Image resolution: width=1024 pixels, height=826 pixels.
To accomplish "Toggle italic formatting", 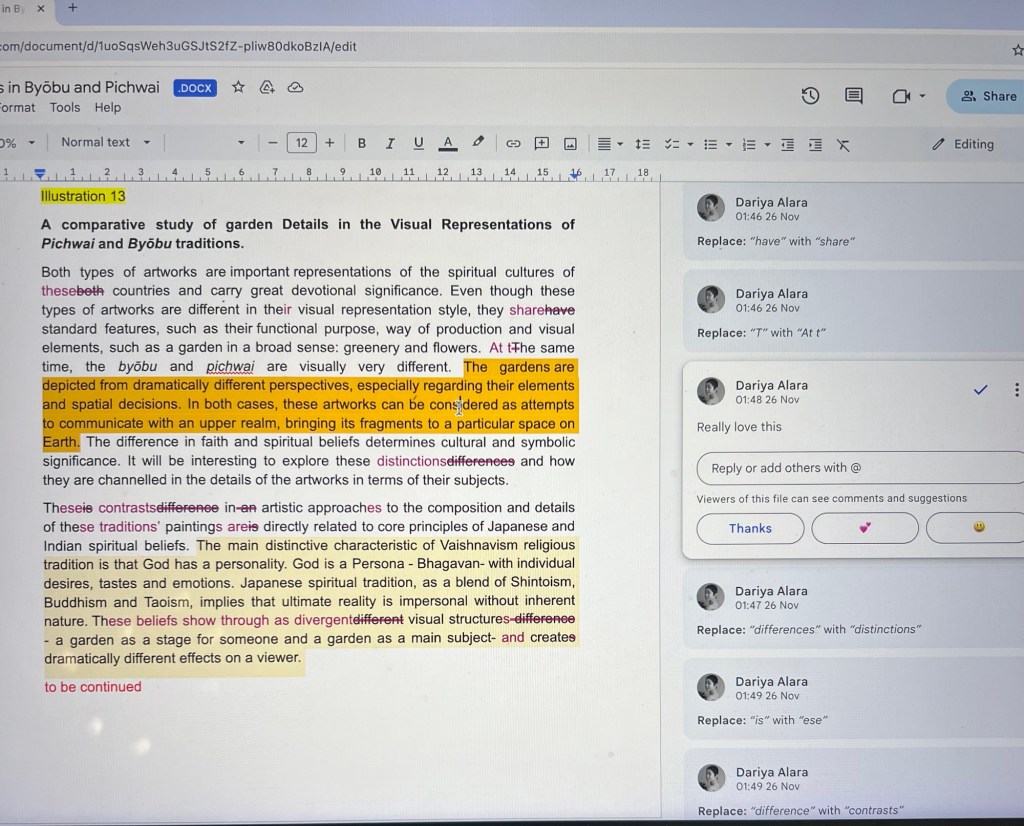I will (x=390, y=143).
